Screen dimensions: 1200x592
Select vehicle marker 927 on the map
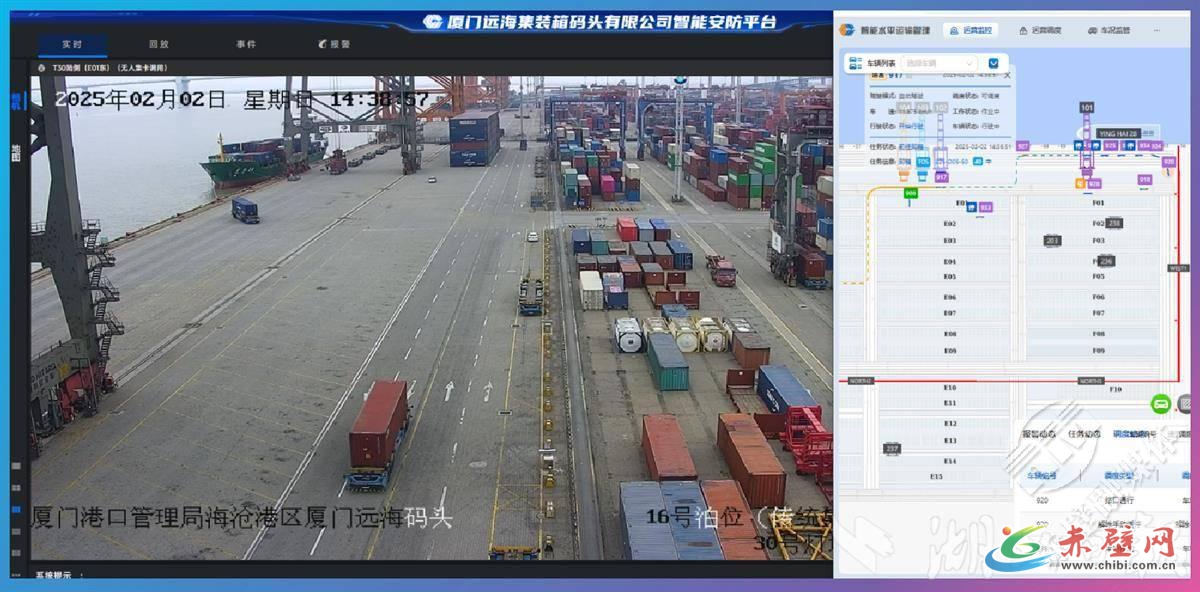click(x=1023, y=146)
